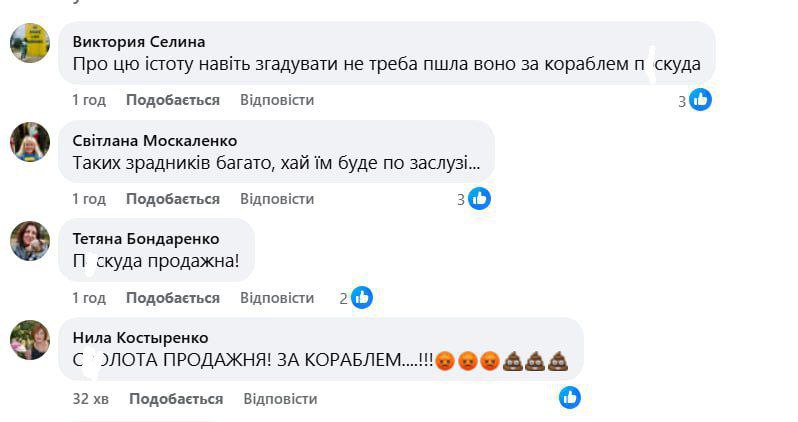This screenshot has width=798, height=422.
Task: Open Виктория Селина's profile picture
Action: (x=30, y=42)
